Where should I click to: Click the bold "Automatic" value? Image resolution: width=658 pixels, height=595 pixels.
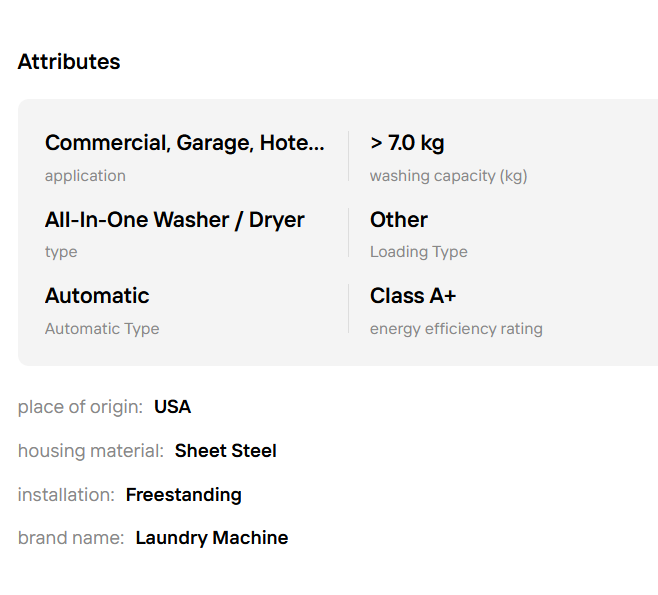[97, 296]
